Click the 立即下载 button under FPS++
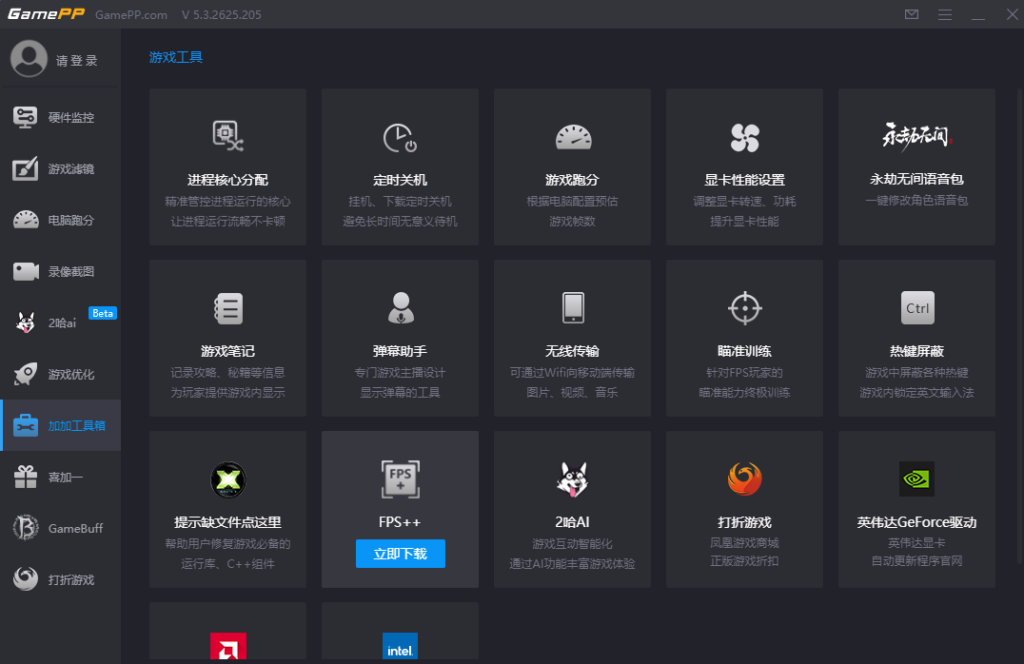This screenshot has height=664, width=1024. point(400,554)
